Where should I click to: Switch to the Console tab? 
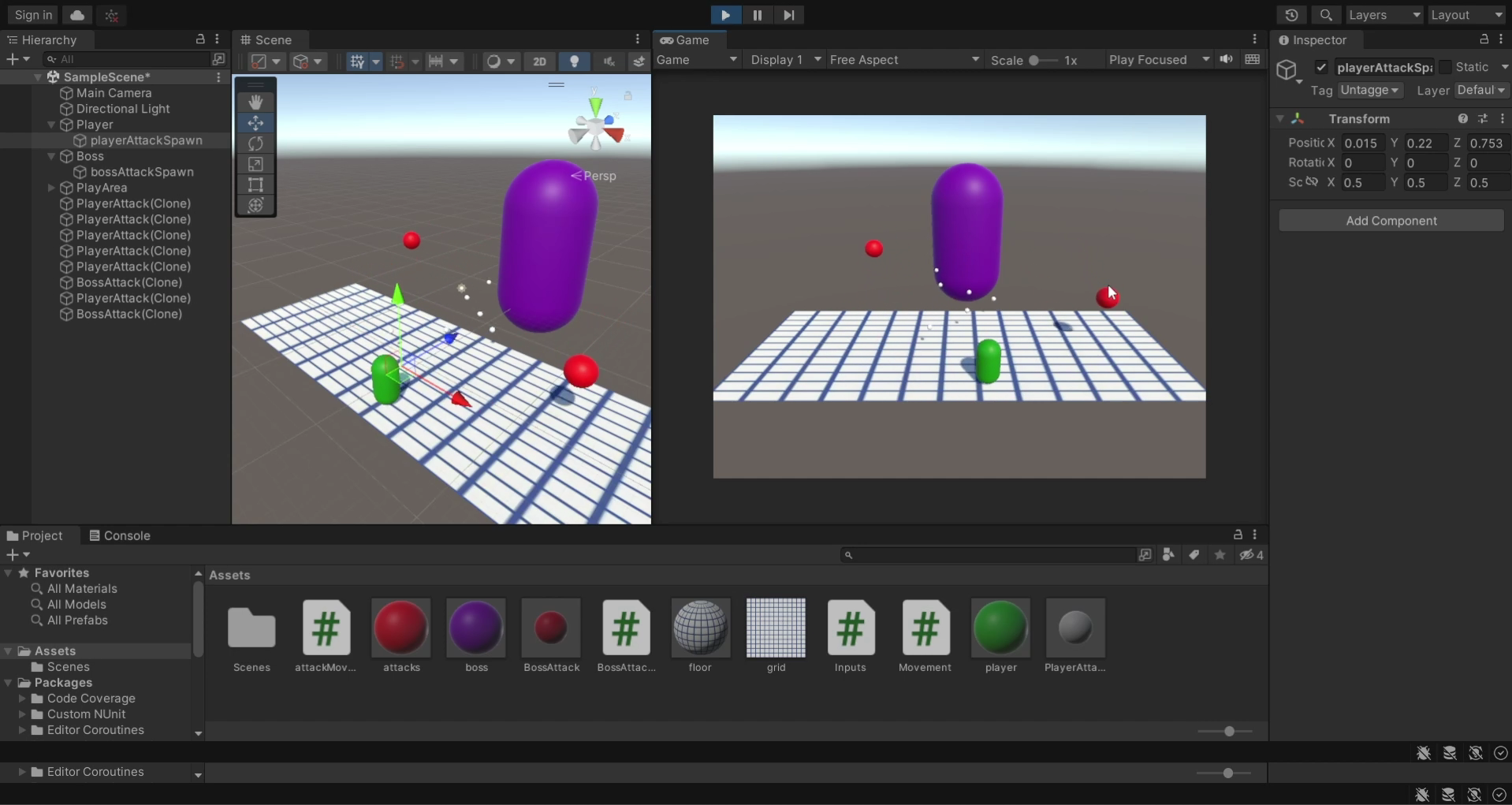click(x=119, y=535)
